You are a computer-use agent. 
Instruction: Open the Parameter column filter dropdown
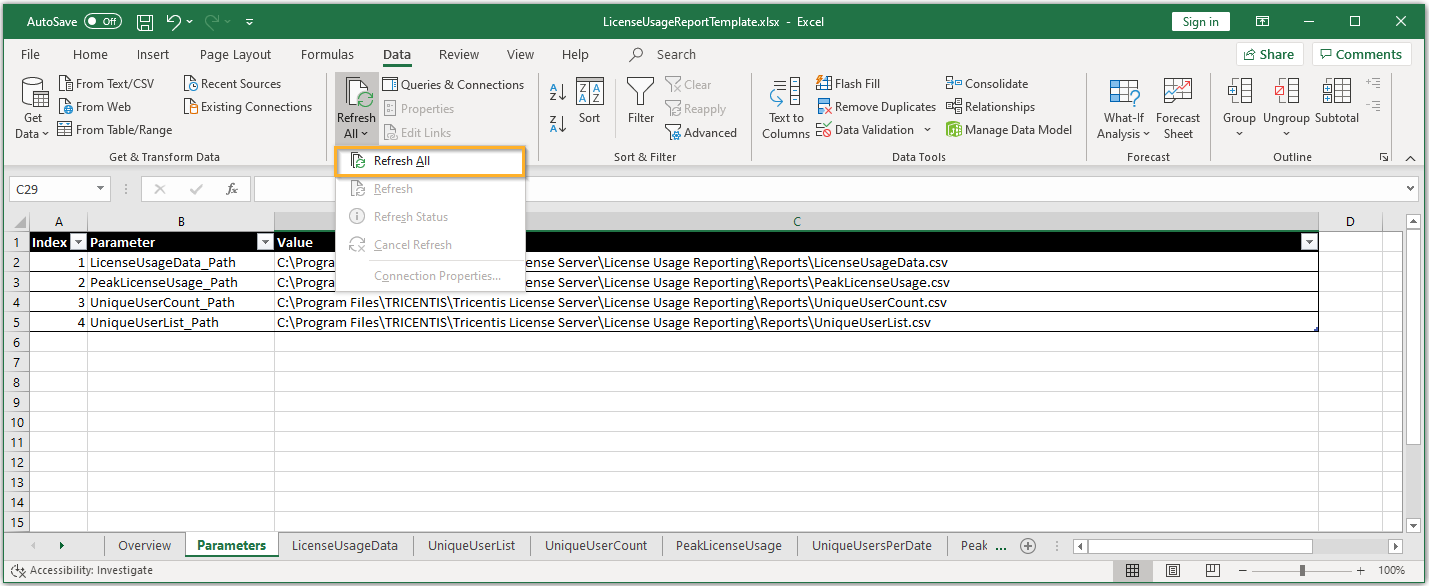(264, 242)
